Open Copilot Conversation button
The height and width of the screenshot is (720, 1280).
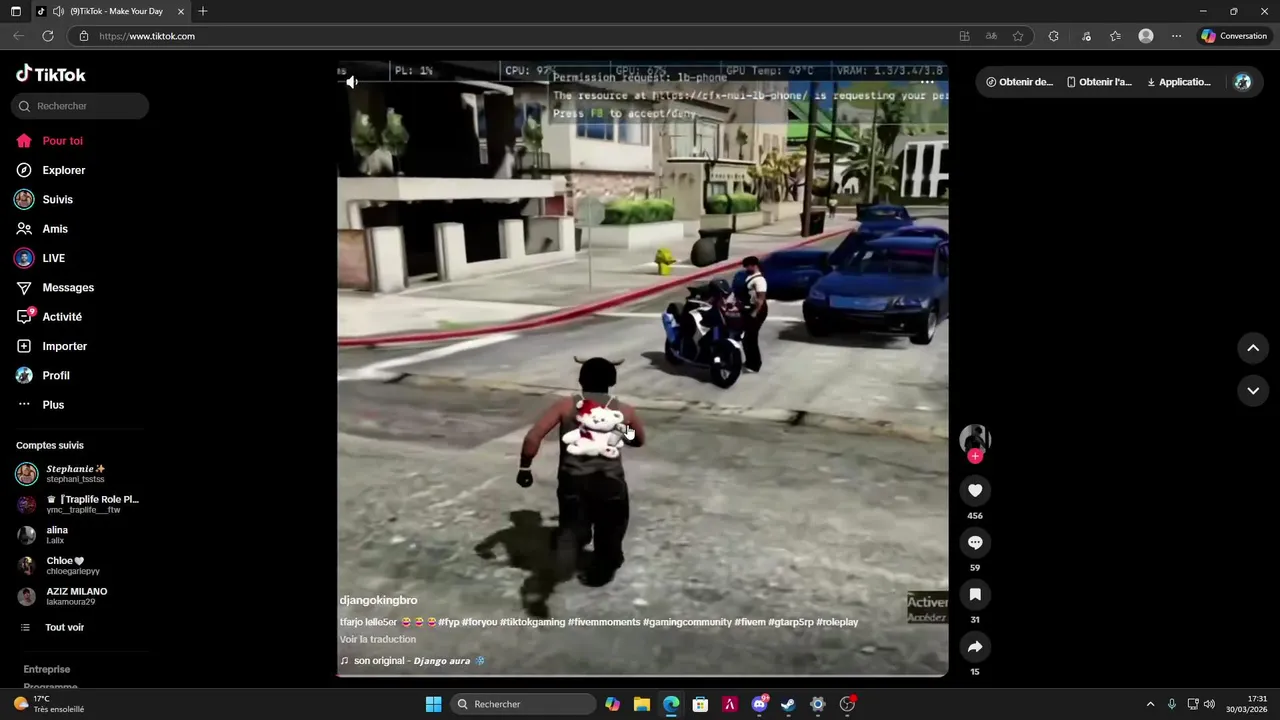click(1235, 36)
